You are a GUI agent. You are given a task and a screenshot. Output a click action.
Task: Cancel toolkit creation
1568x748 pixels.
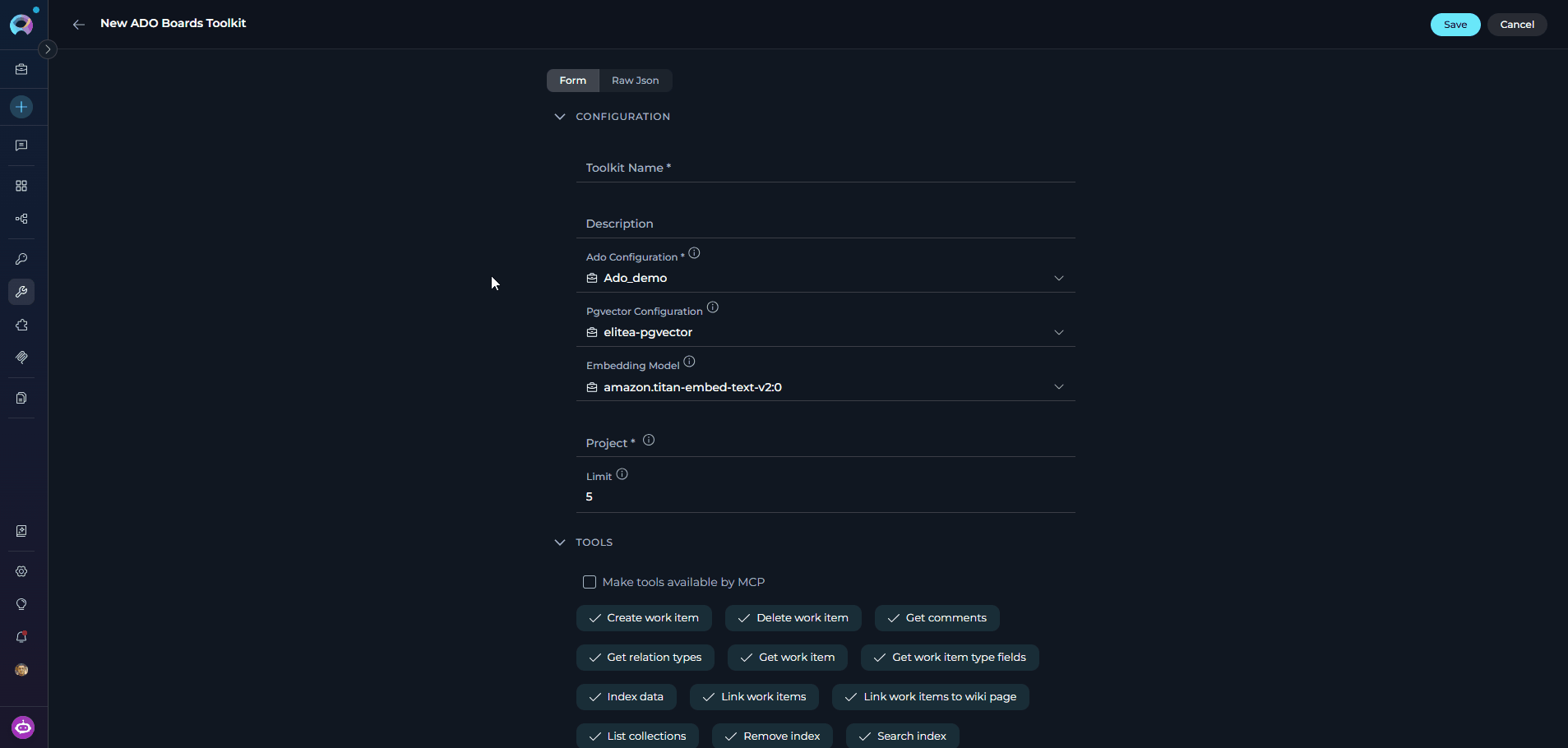click(1517, 25)
